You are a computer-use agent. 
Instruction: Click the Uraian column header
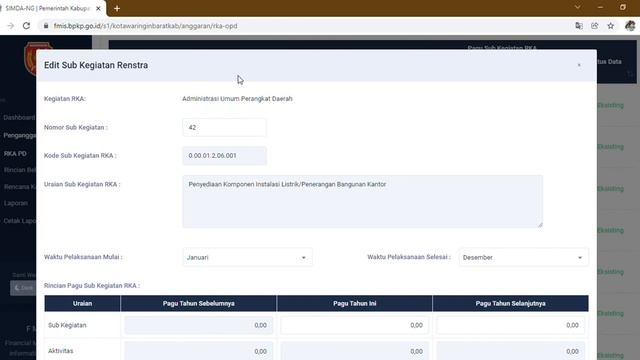(82, 304)
